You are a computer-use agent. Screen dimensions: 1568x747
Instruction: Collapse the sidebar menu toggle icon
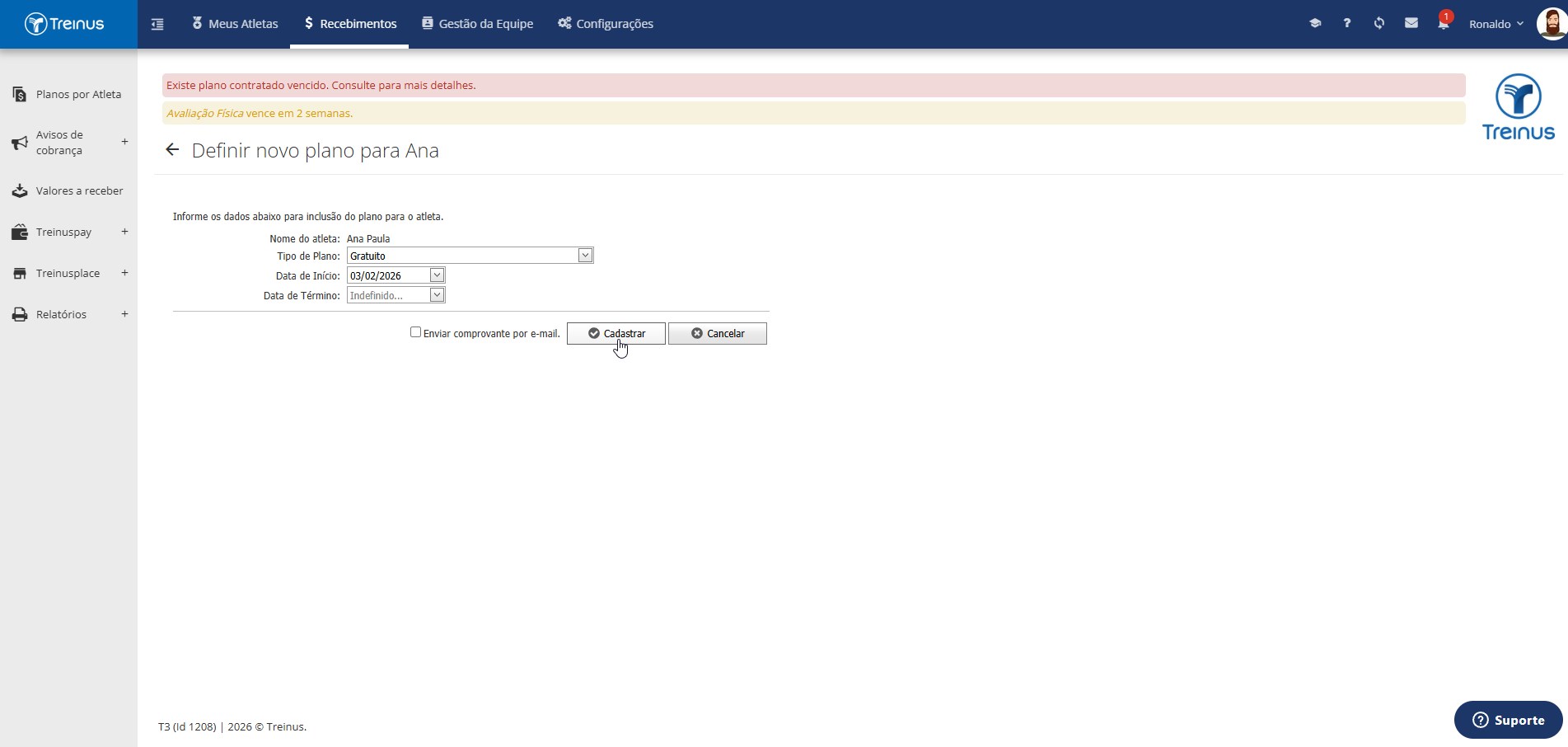[x=157, y=24]
